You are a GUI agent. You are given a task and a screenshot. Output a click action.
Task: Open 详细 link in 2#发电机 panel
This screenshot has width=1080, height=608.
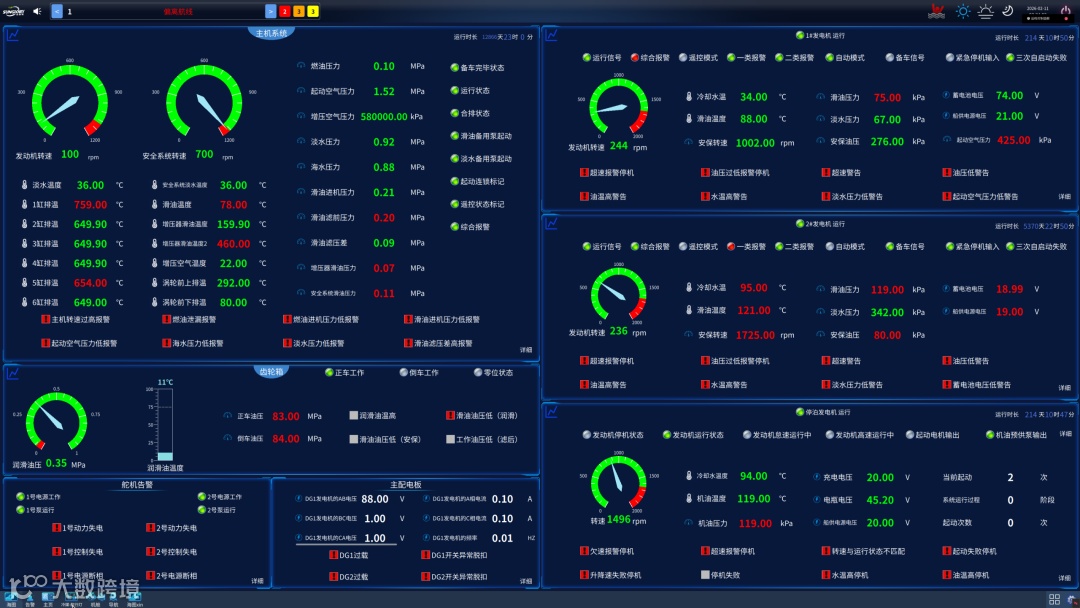1064,388
